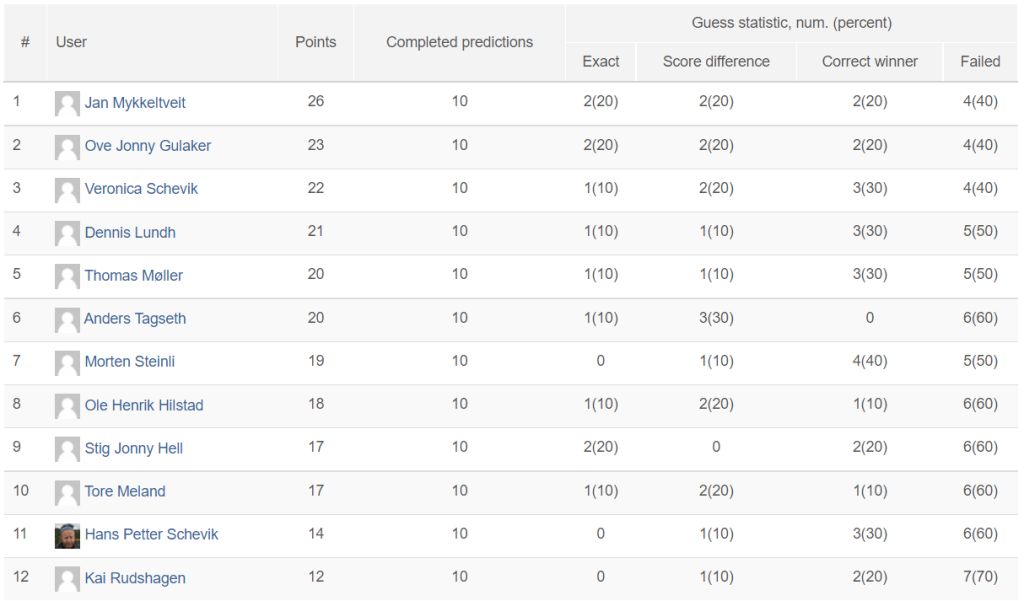Screen dimensions: 1024x601
Task: Open Ole Henrik Hilstad's profile link
Action: tap(144, 405)
